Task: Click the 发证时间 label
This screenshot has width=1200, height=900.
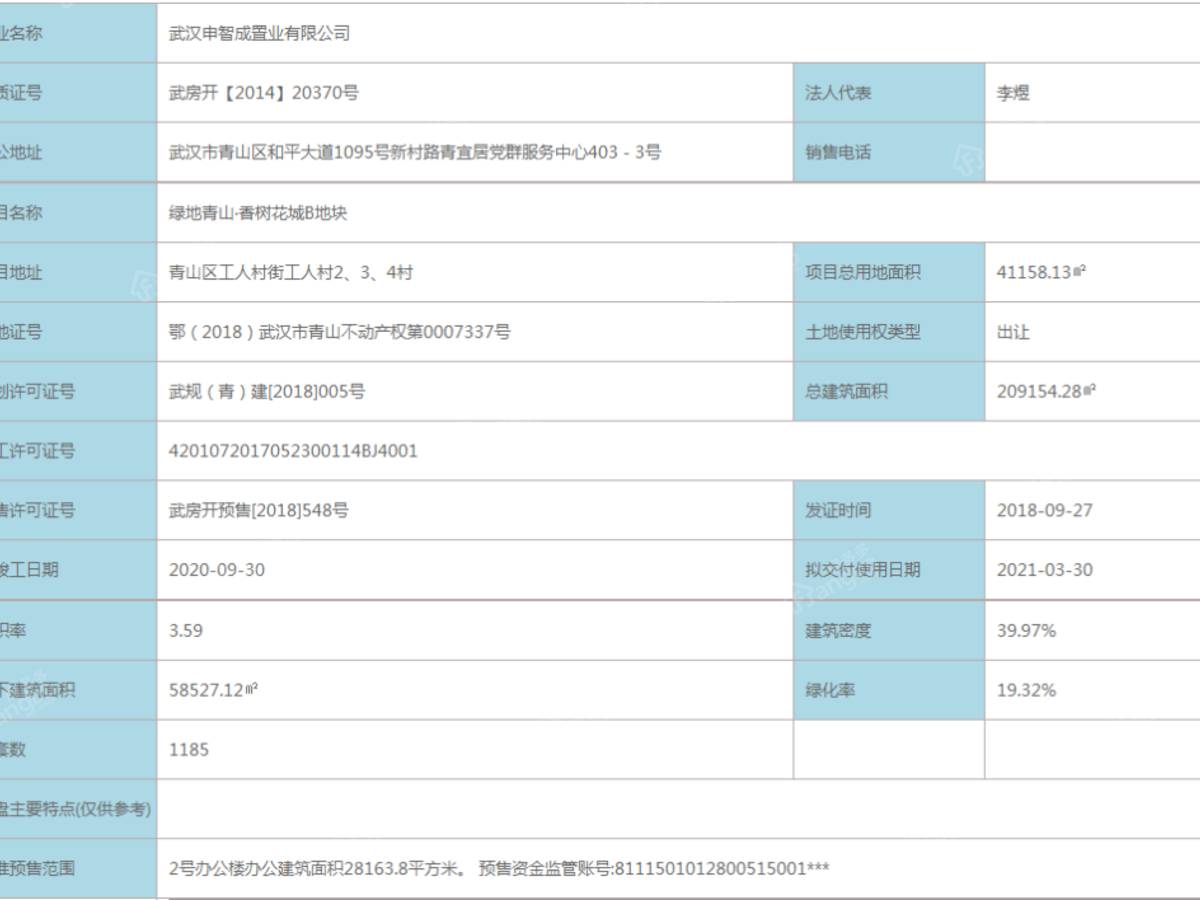Action: coord(838,510)
